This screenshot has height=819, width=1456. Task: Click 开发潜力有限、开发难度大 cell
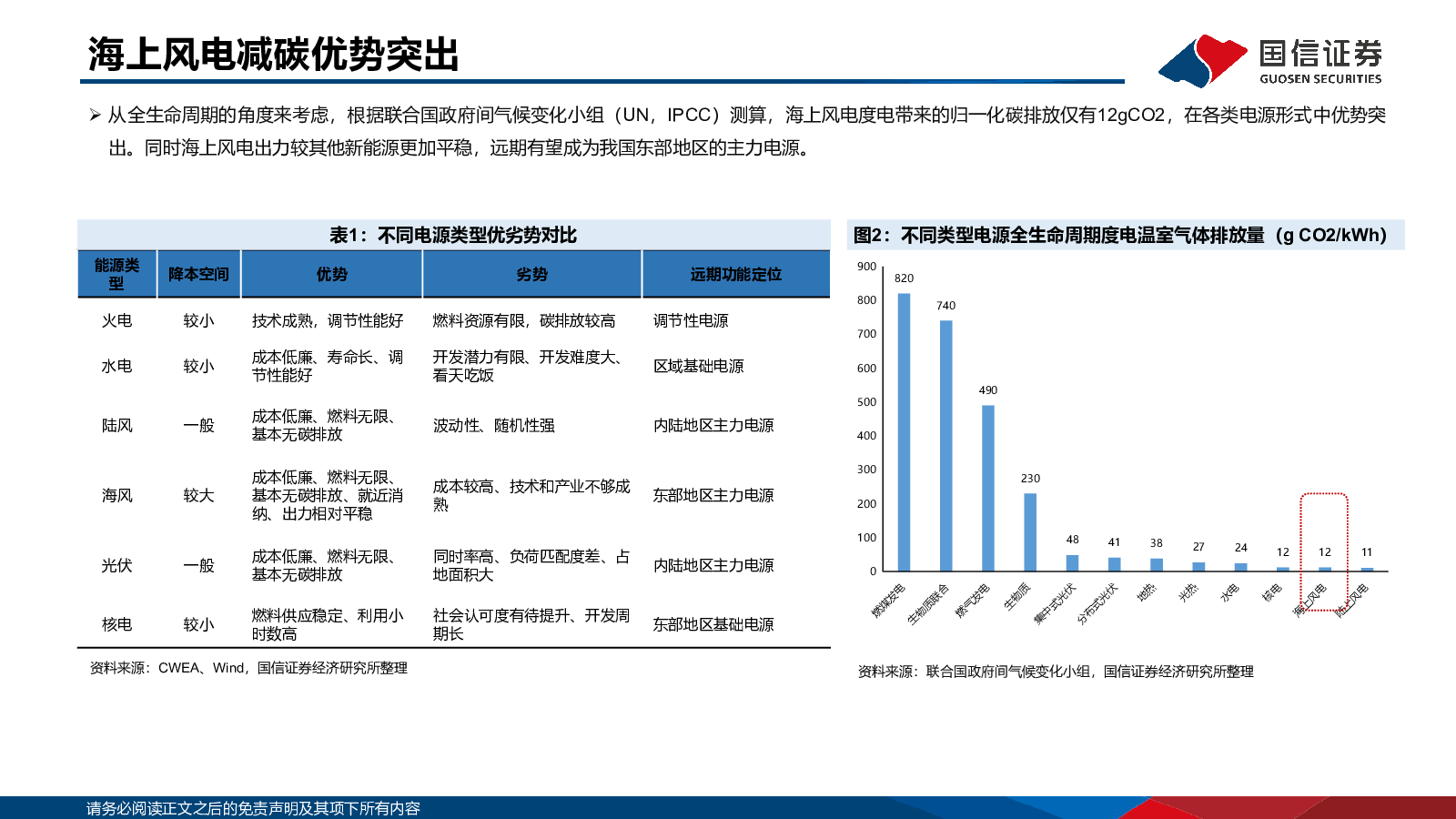pyautogui.click(x=531, y=366)
